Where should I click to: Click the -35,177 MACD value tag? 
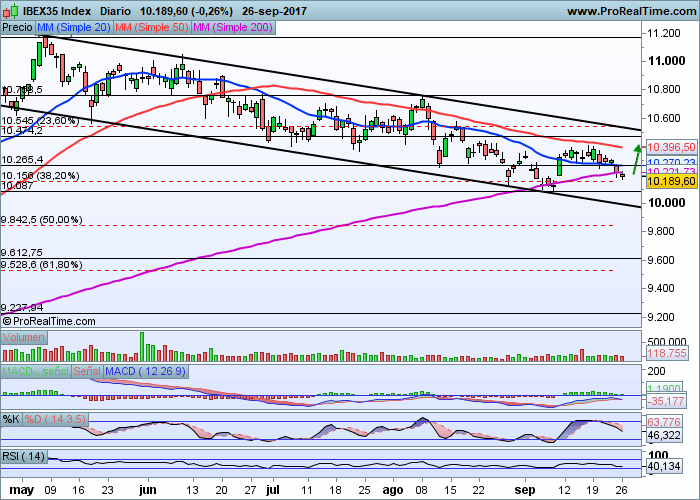[666, 401]
